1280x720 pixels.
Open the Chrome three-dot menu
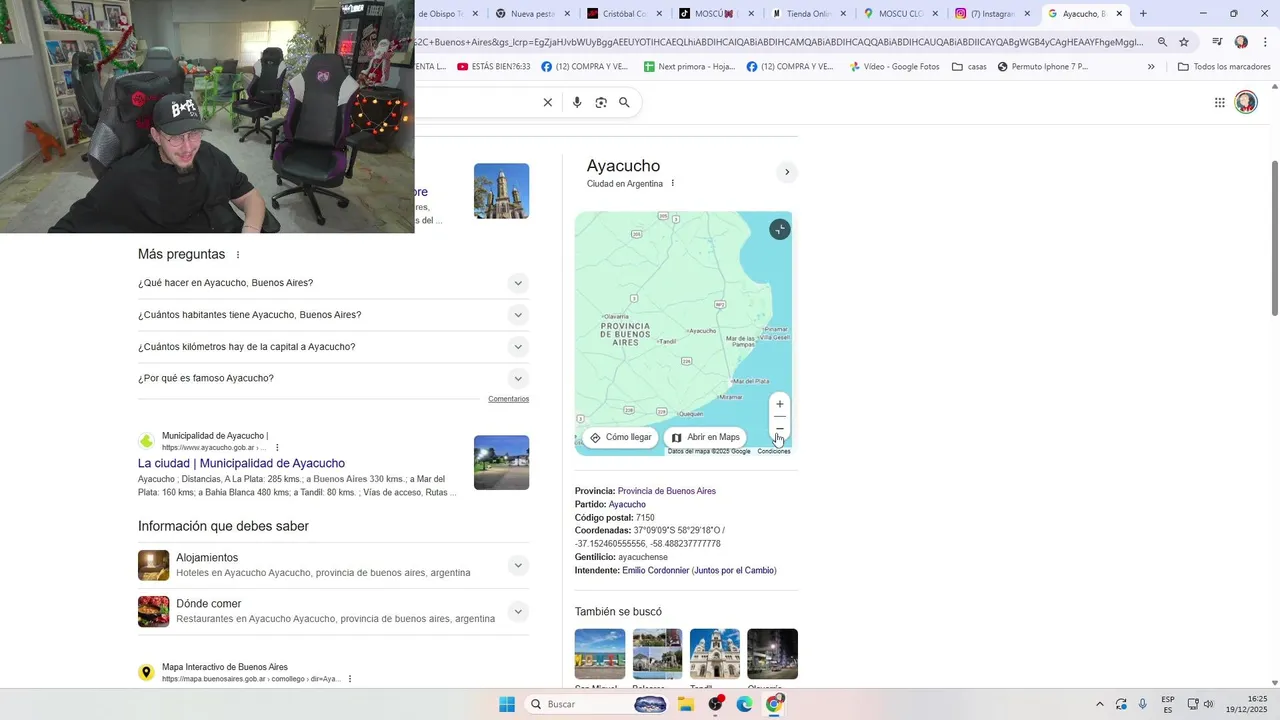point(1264,42)
